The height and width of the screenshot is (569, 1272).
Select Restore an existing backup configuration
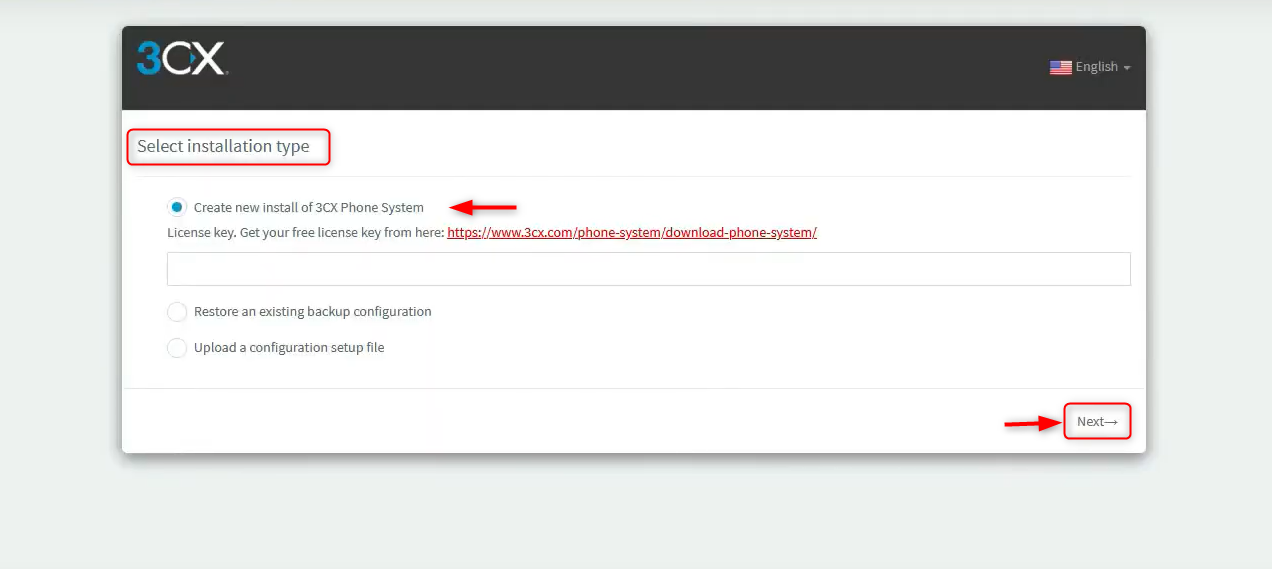click(x=177, y=312)
